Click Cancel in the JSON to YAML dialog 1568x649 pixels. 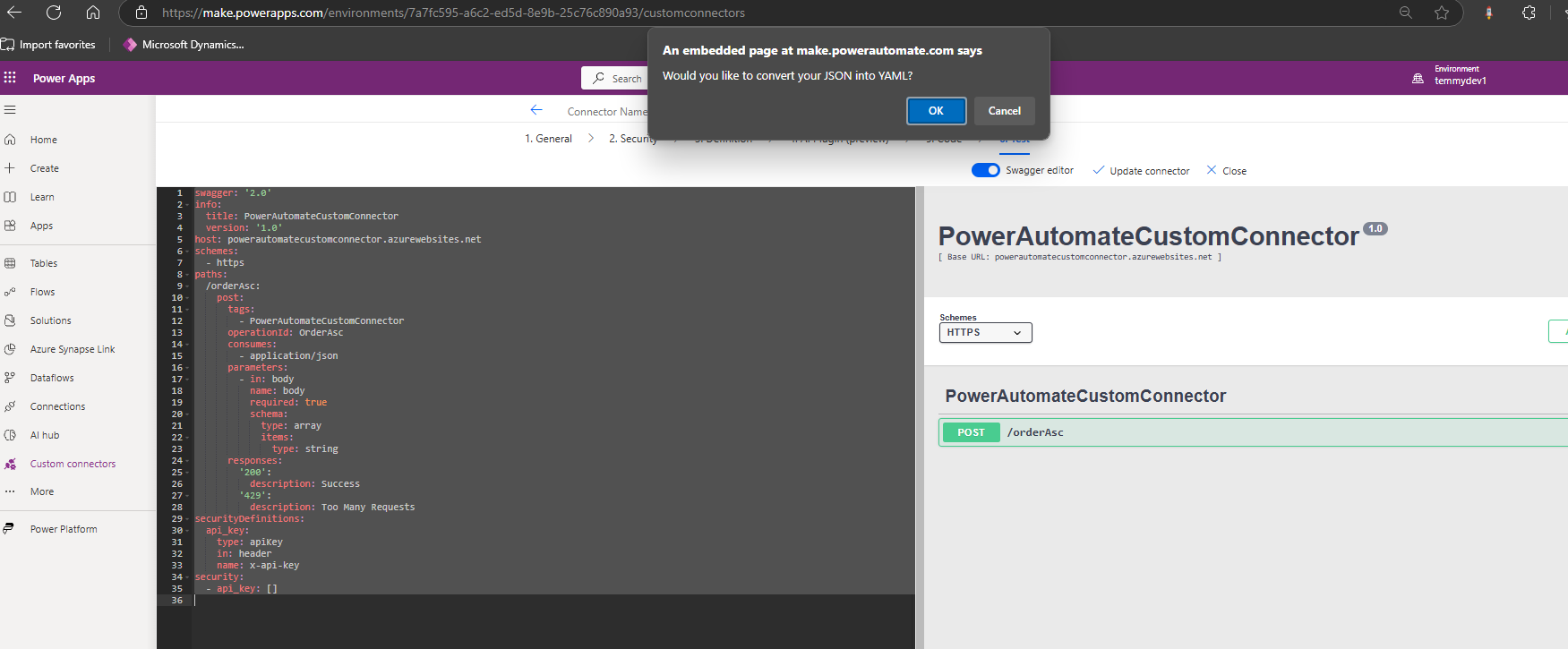(1004, 111)
